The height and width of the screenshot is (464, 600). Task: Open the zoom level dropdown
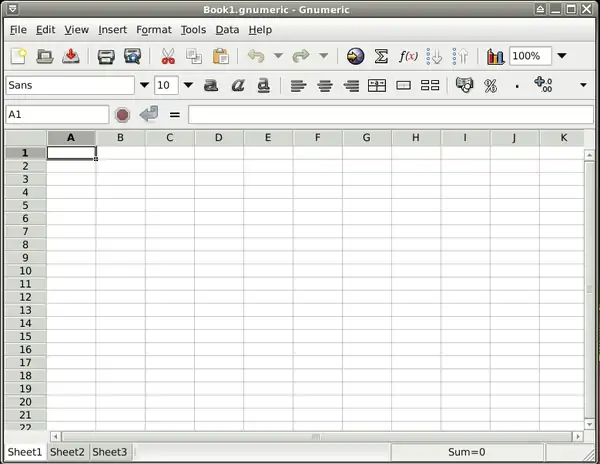(x=561, y=57)
